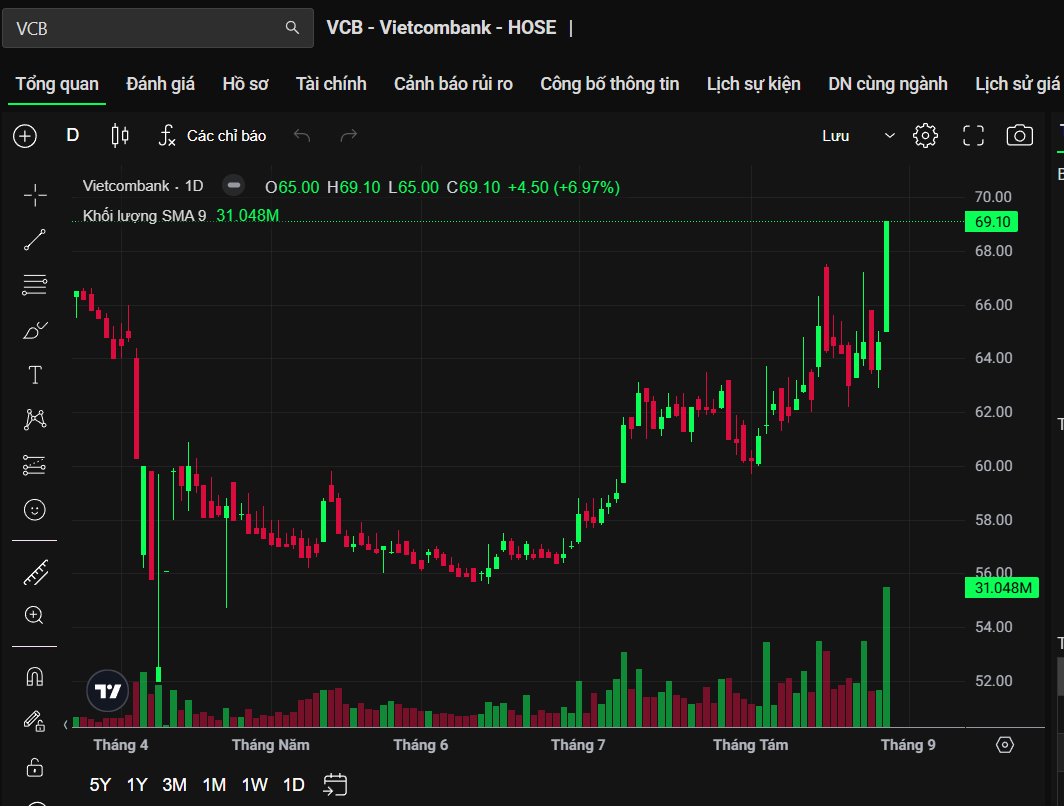1064x806 pixels.
Task: Open the emoji icons tool
Action: (x=35, y=510)
